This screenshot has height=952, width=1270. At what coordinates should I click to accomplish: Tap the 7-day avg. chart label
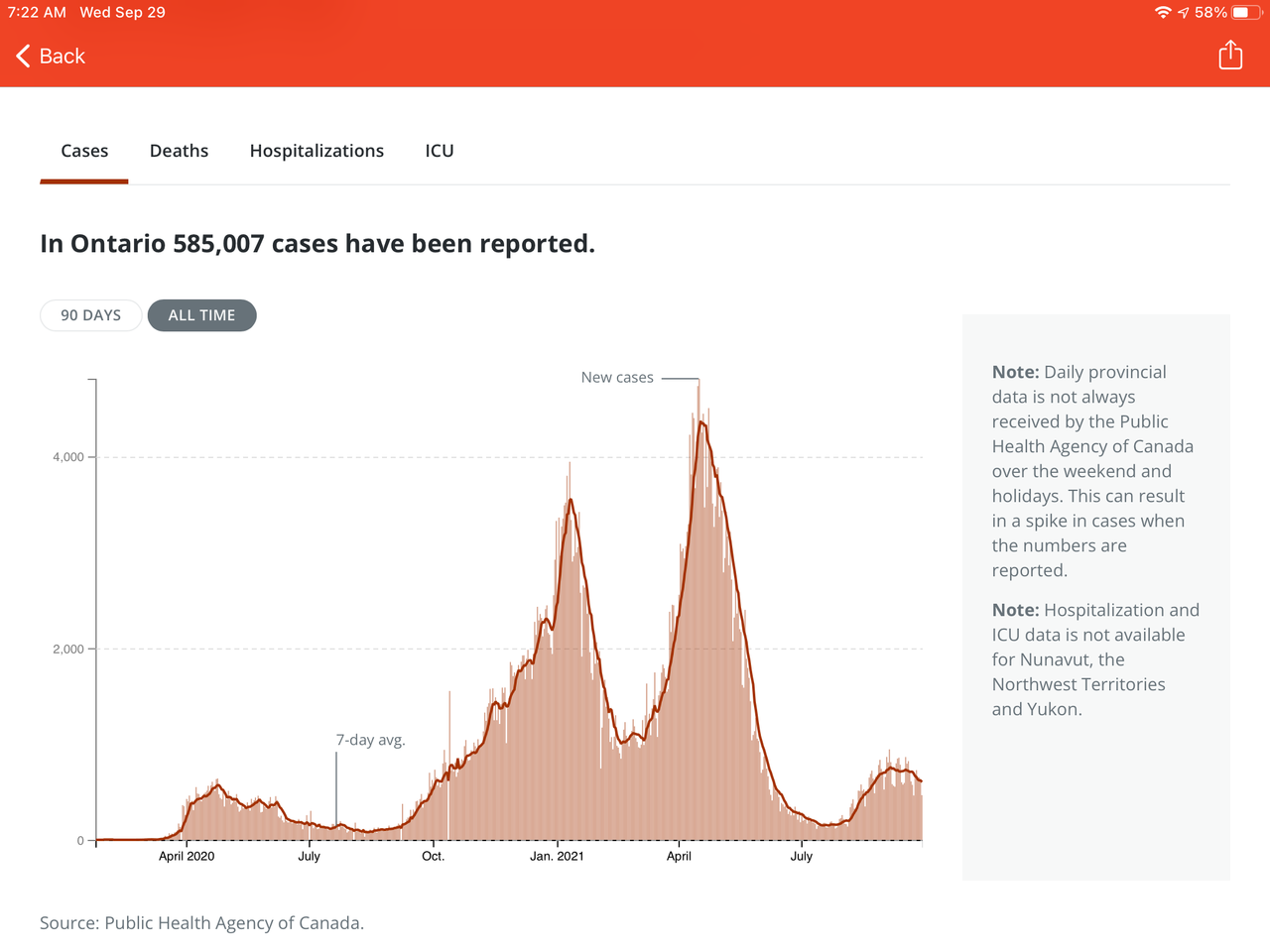click(370, 740)
